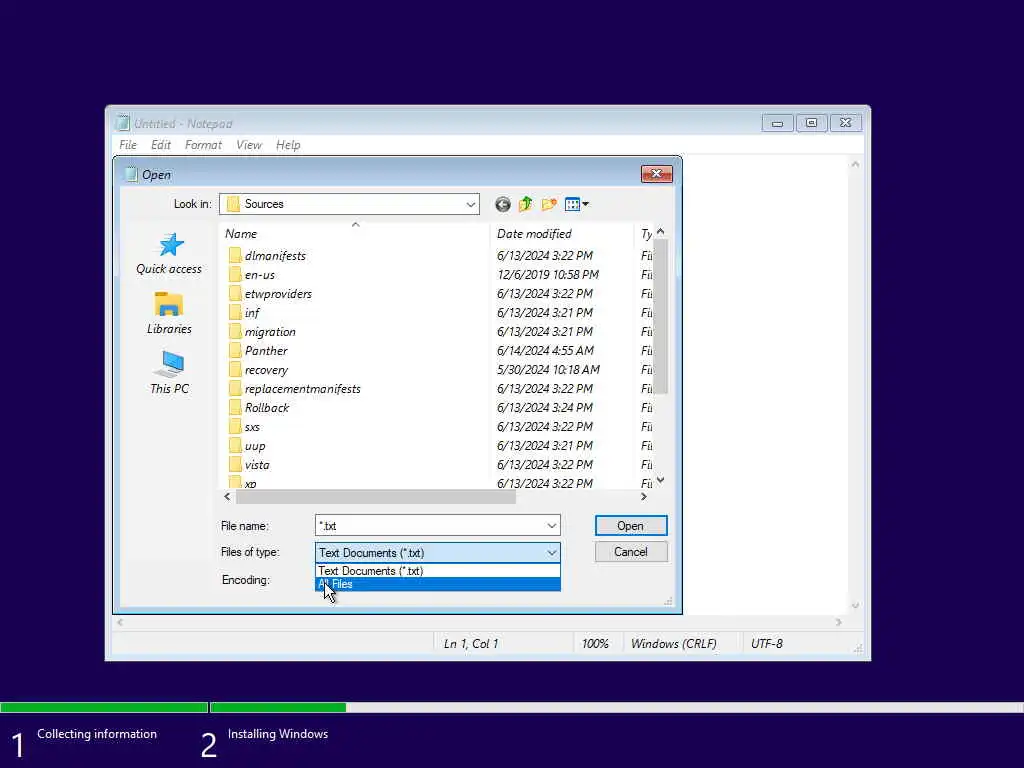Select the vista folder icon

[x=235, y=464]
